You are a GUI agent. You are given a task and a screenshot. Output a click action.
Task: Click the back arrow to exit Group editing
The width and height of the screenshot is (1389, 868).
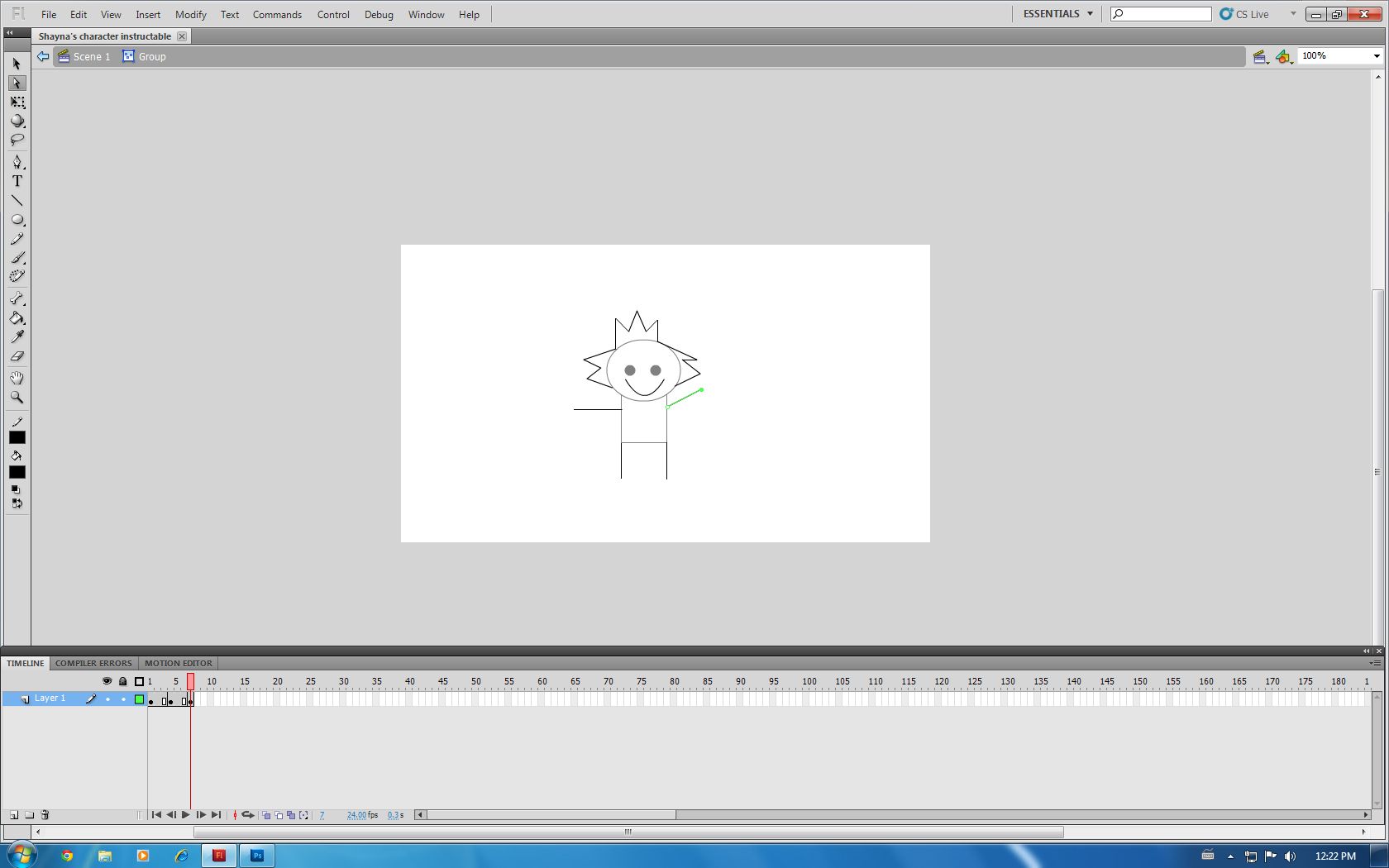(42, 56)
